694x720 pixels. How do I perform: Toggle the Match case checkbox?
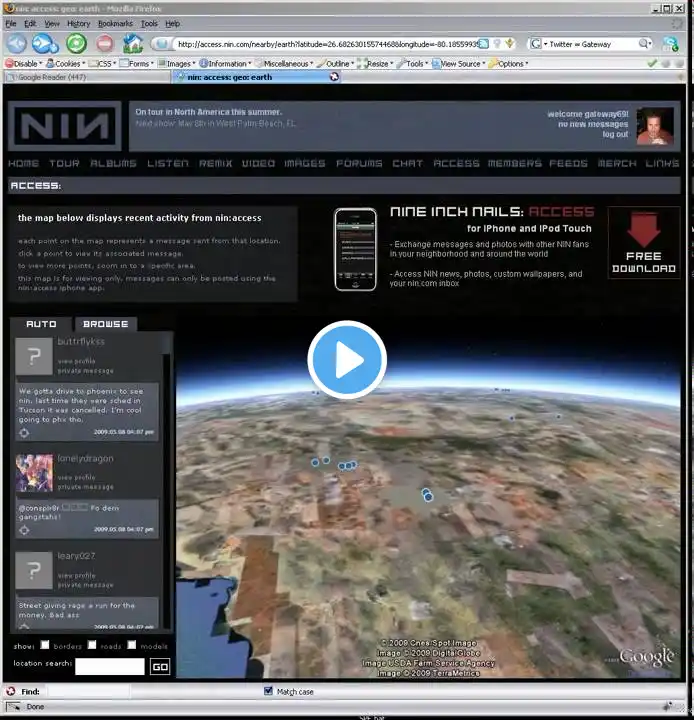(268, 691)
